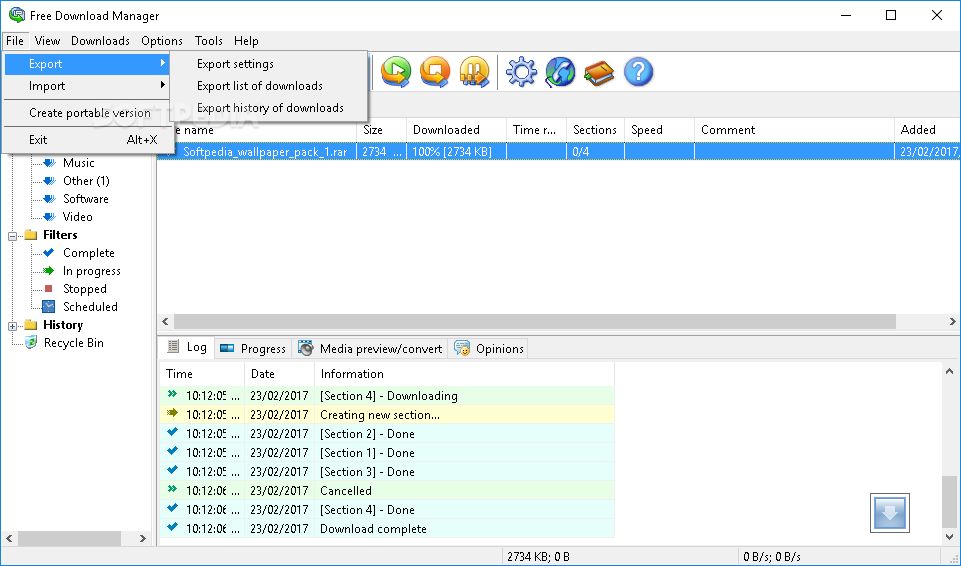Image resolution: width=961 pixels, height=566 pixels.
Task: Click the blue arrow icon beside Music
Action: click(49, 163)
